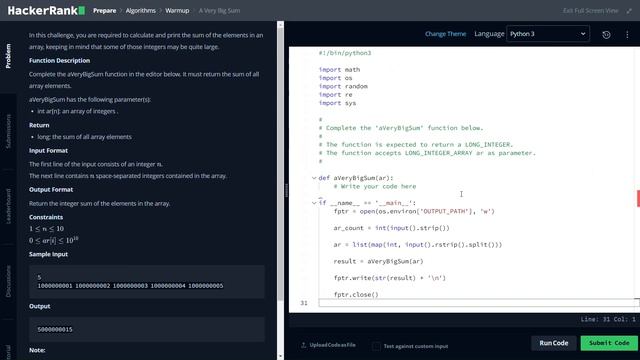Click the 'fptr.close()' line
The width and height of the screenshot is (640, 360).
point(356,294)
